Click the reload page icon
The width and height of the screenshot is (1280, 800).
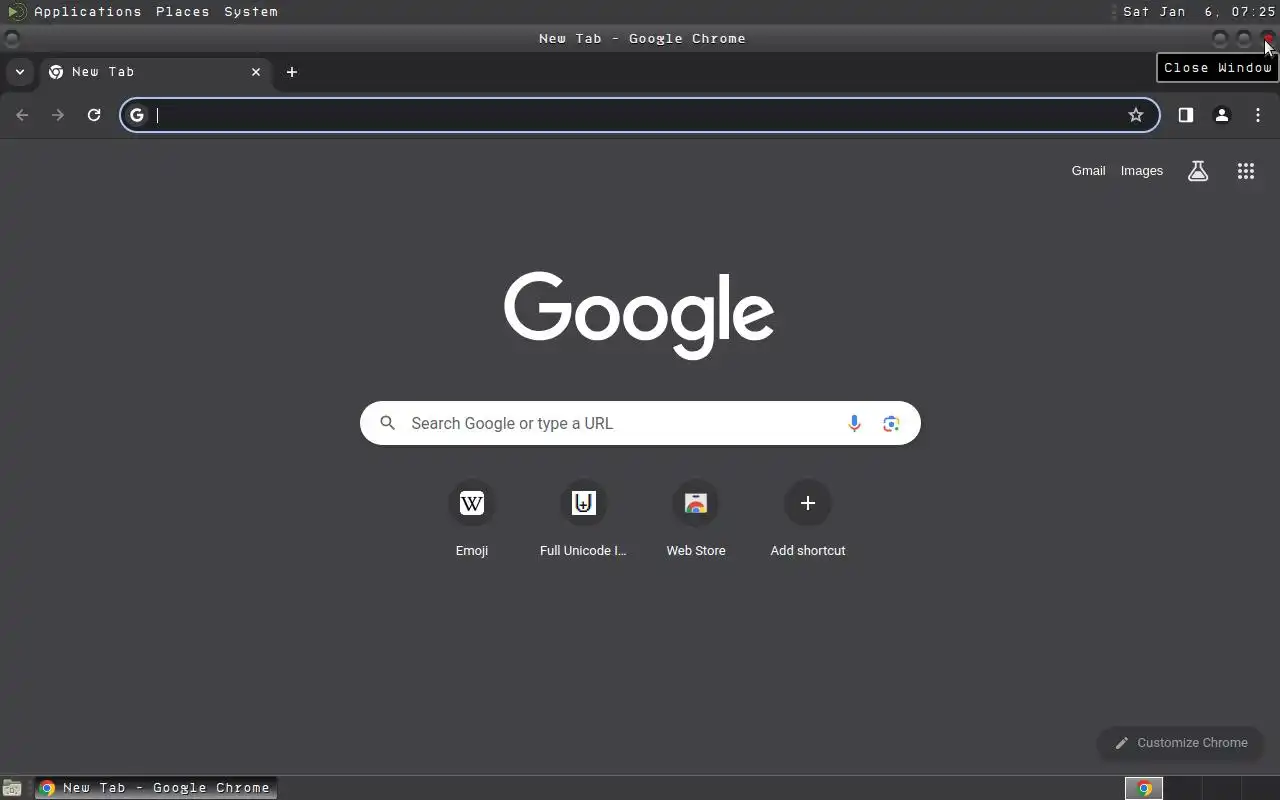[94, 115]
